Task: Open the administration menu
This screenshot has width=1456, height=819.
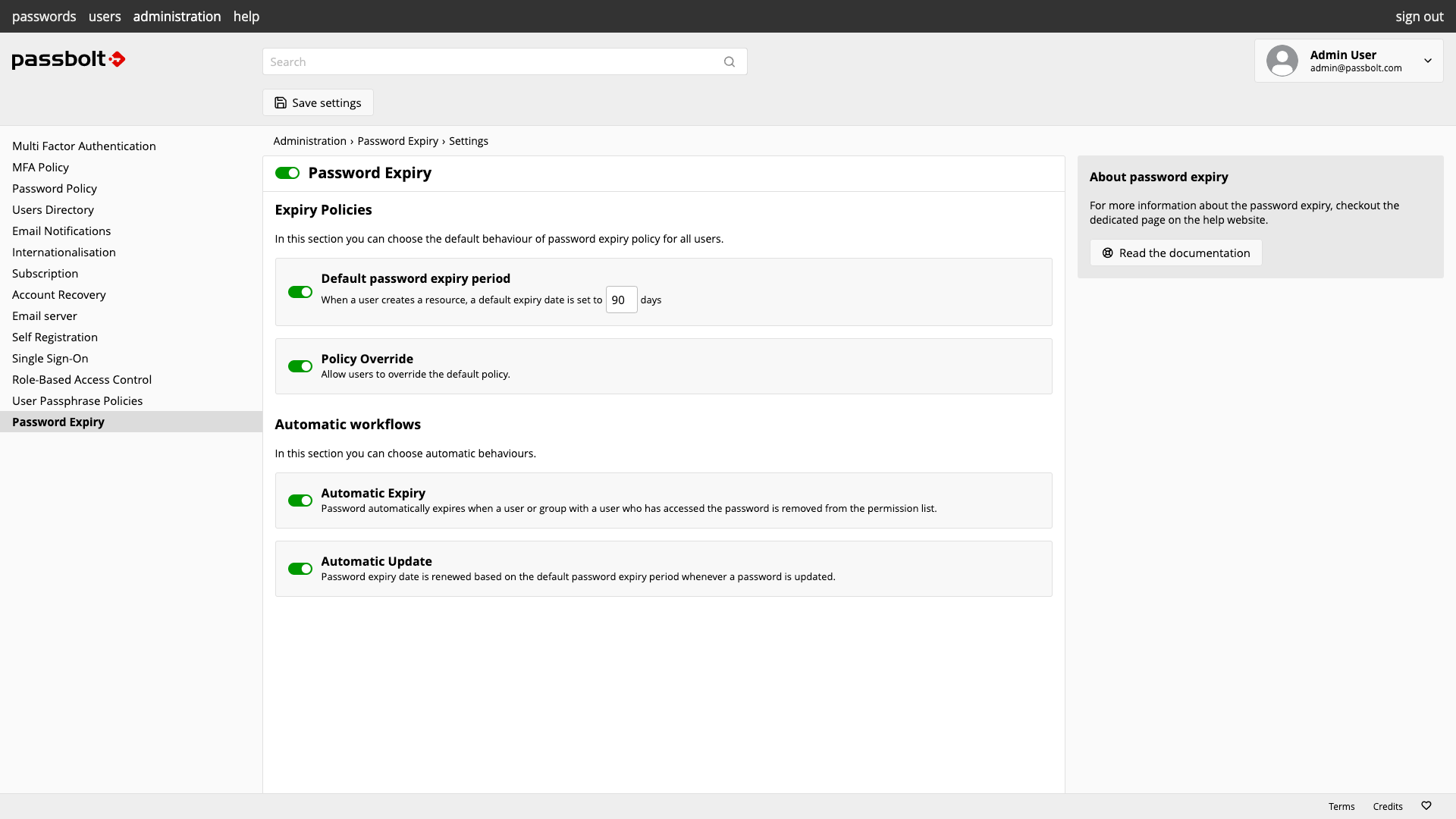Action: click(x=177, y=16)
